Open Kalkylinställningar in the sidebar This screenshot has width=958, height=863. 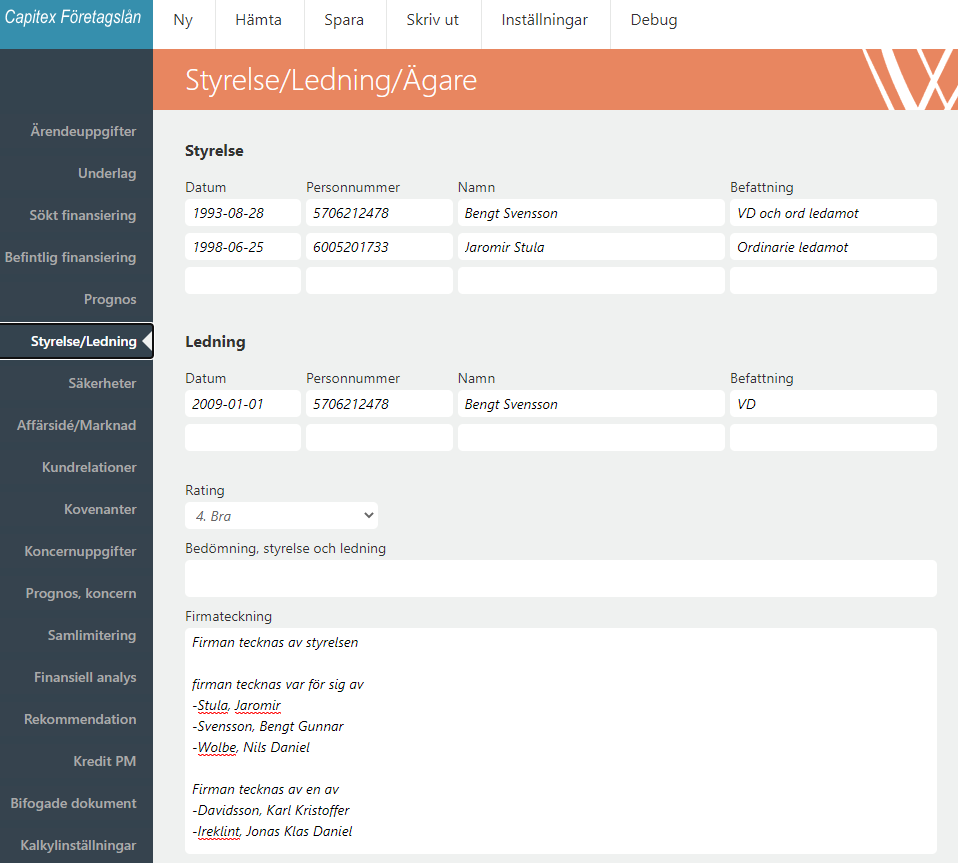[x=78, y=846]
